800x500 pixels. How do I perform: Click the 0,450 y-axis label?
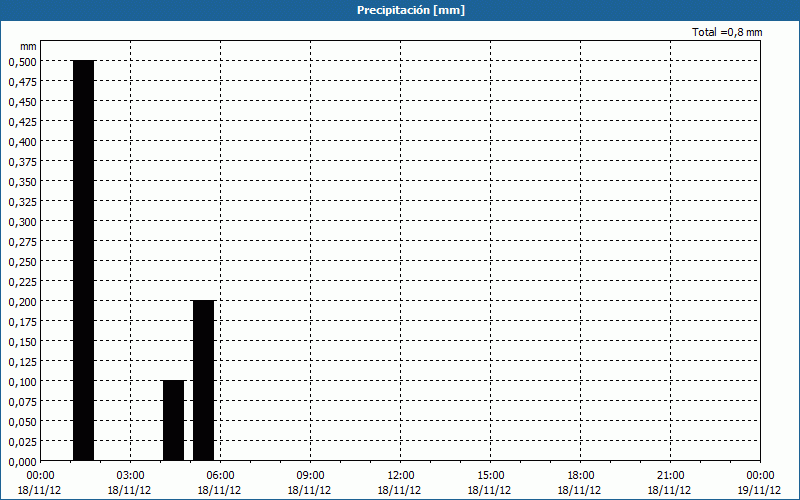click(x=23, y=102)
